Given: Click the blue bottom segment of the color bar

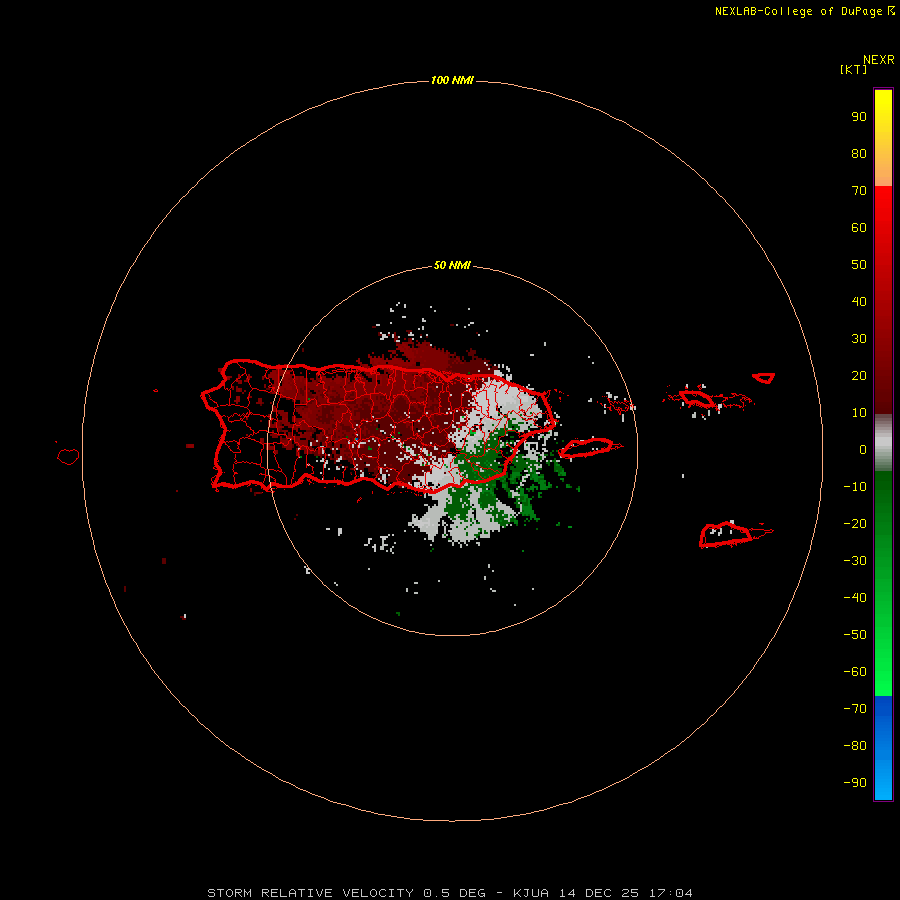Looking at the screenshot, I should point(883,748).
